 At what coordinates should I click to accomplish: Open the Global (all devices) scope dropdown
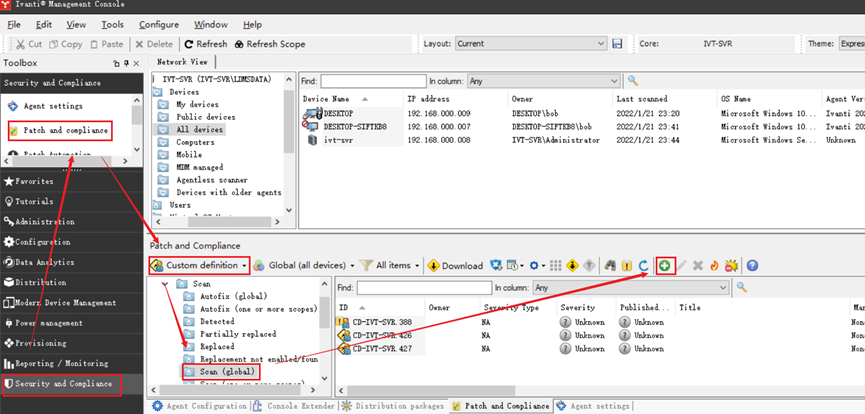pos(305,265)
